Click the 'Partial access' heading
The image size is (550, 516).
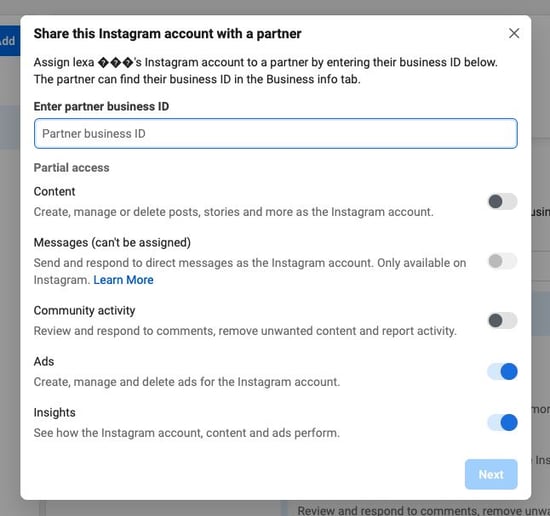[72, 168]
